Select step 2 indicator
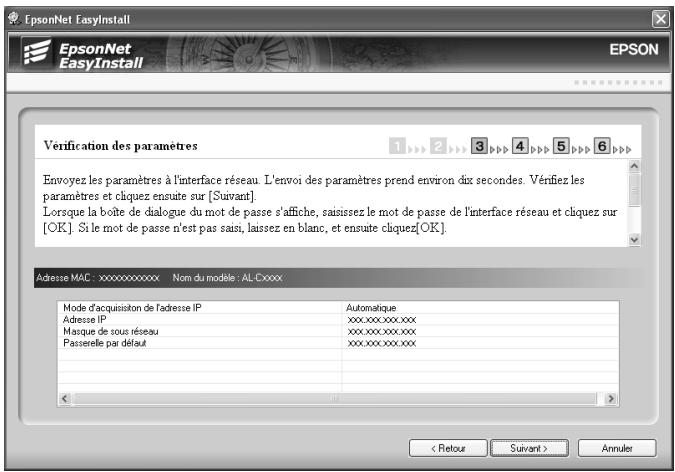 click(x=438, y=146)
